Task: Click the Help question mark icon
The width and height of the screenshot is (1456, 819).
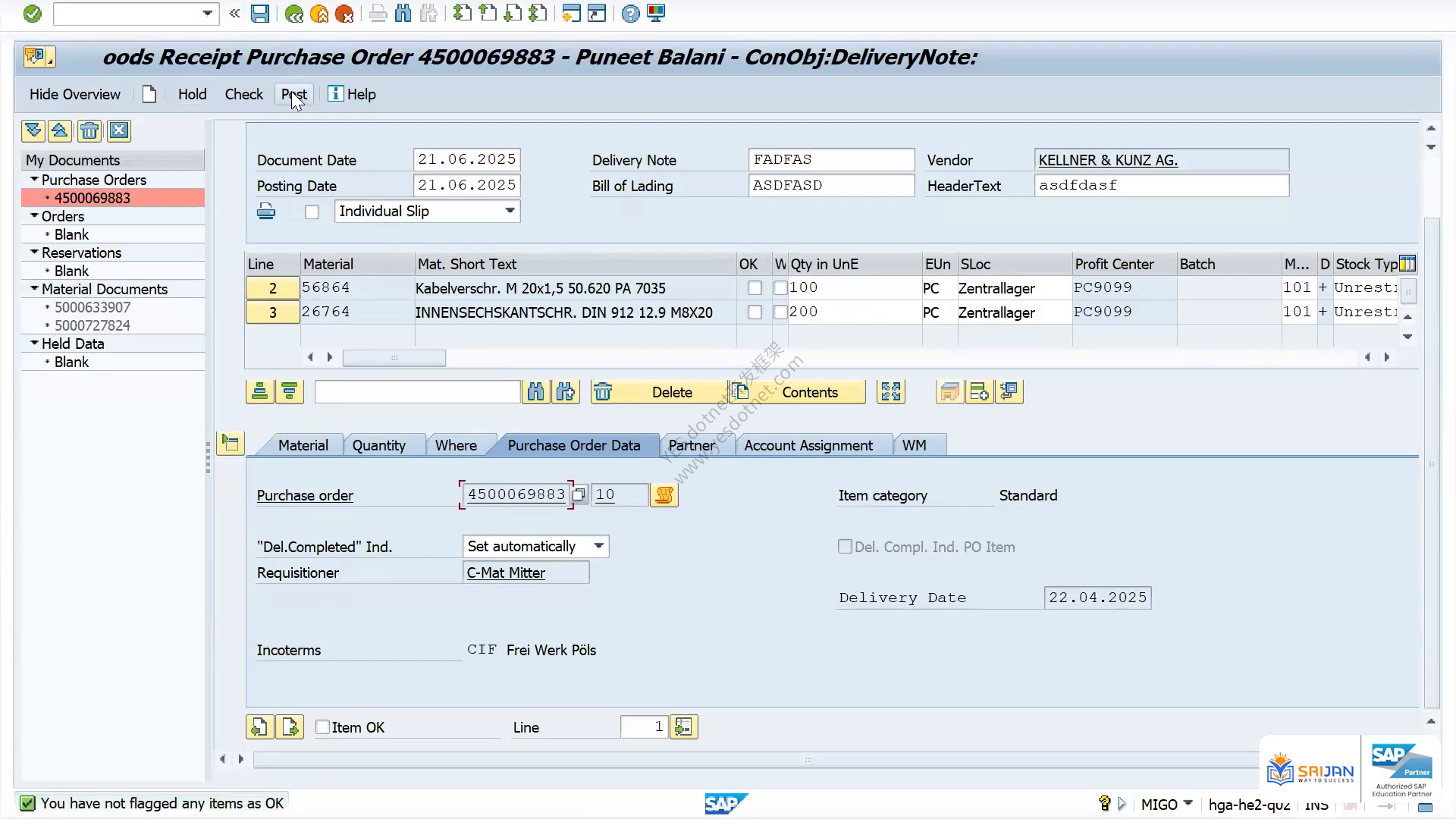Action: click(630, 14)
